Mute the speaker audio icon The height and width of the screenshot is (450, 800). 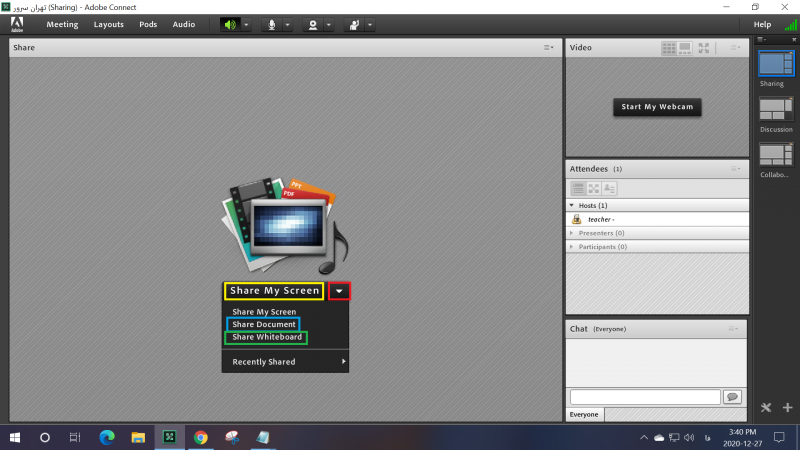pos(231,24)
